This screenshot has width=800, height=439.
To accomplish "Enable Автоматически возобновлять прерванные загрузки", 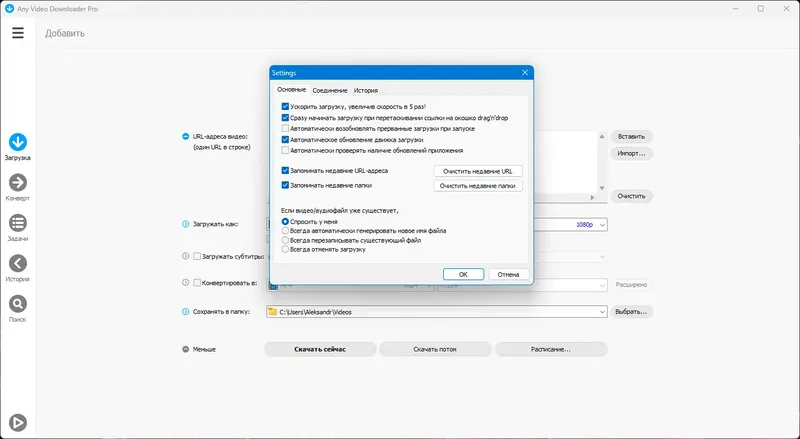I will [x=285, y=129].
